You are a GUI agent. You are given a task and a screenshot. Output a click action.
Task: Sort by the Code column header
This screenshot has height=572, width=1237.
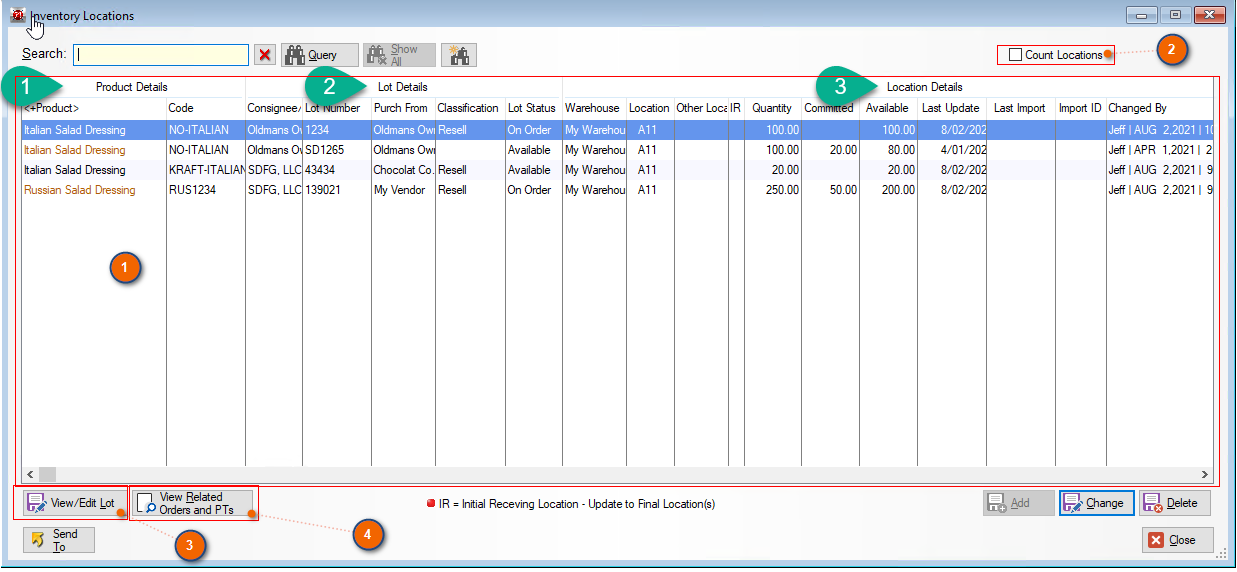point(205,108)
